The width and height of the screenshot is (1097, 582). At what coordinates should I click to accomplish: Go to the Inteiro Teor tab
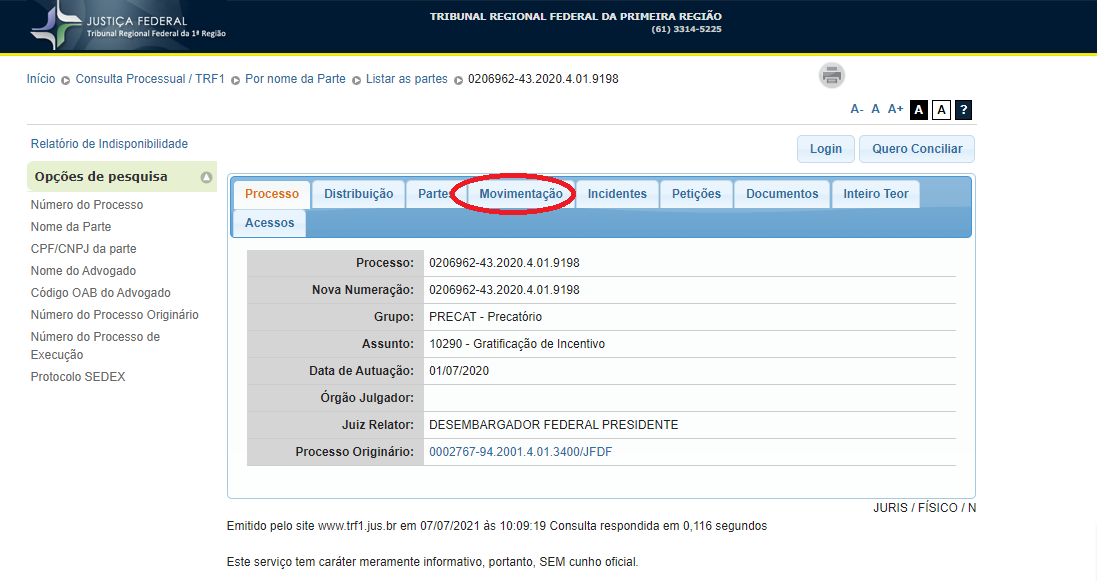[x=875, y=194]
